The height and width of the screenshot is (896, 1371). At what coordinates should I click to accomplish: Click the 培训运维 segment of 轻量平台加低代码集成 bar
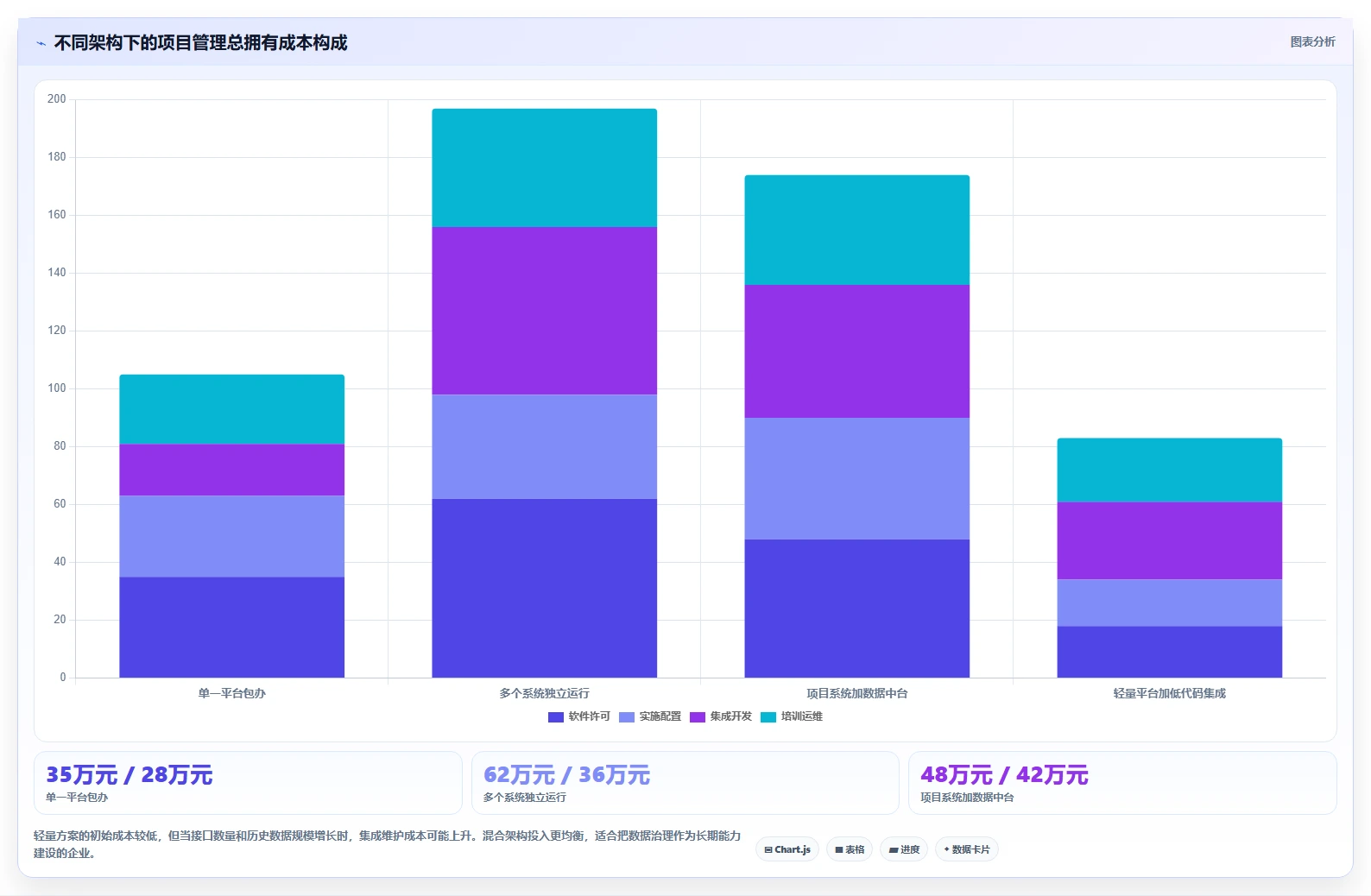pyautogui.click(x=1169, y=470)
